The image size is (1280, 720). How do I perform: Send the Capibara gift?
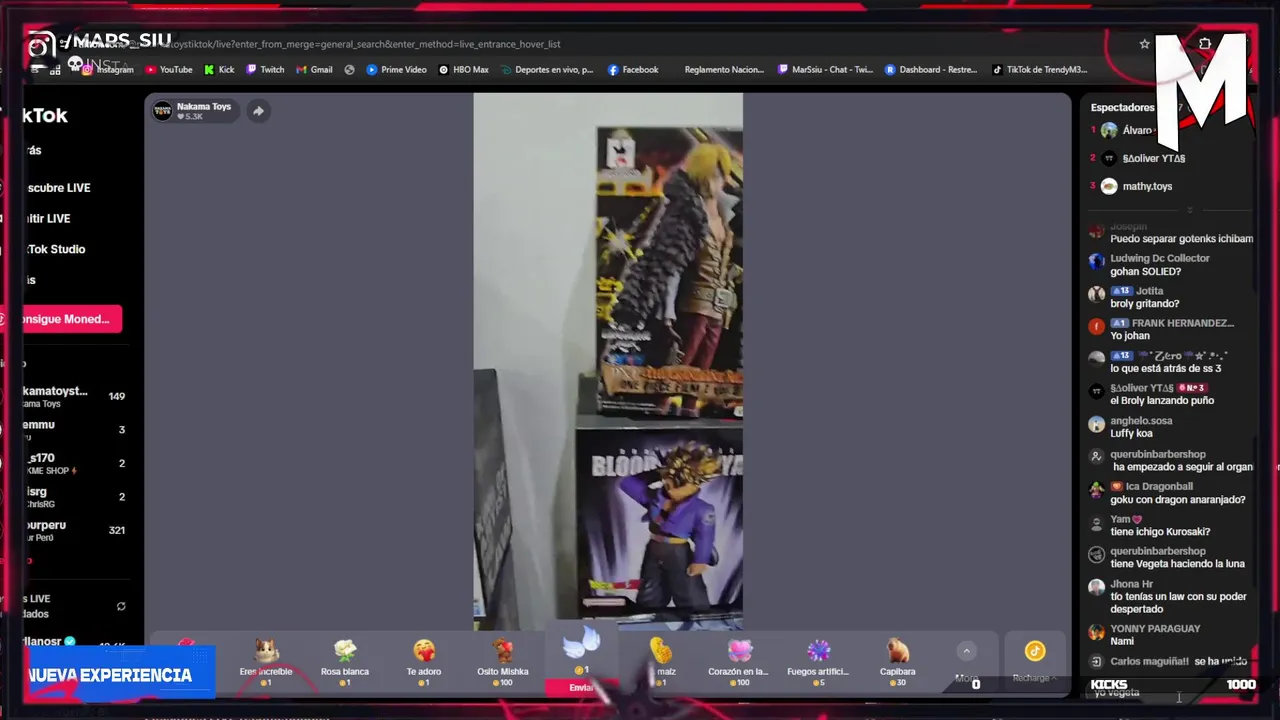(897, 662)
